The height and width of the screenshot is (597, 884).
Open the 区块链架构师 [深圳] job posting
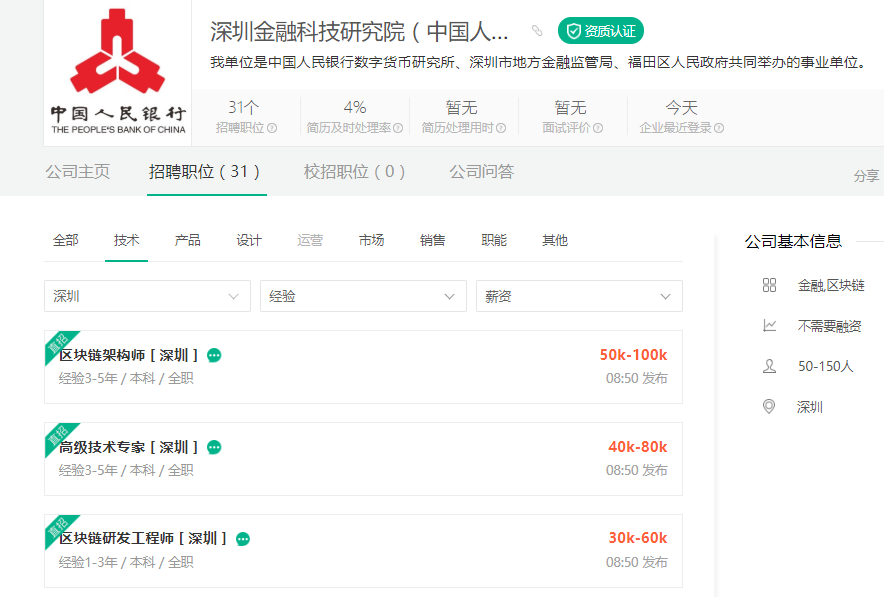tap(129, 355)
